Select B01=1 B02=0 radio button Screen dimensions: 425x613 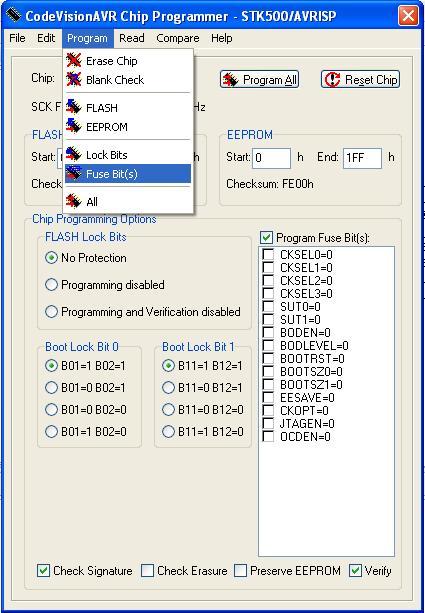click(x=51, y=432)
